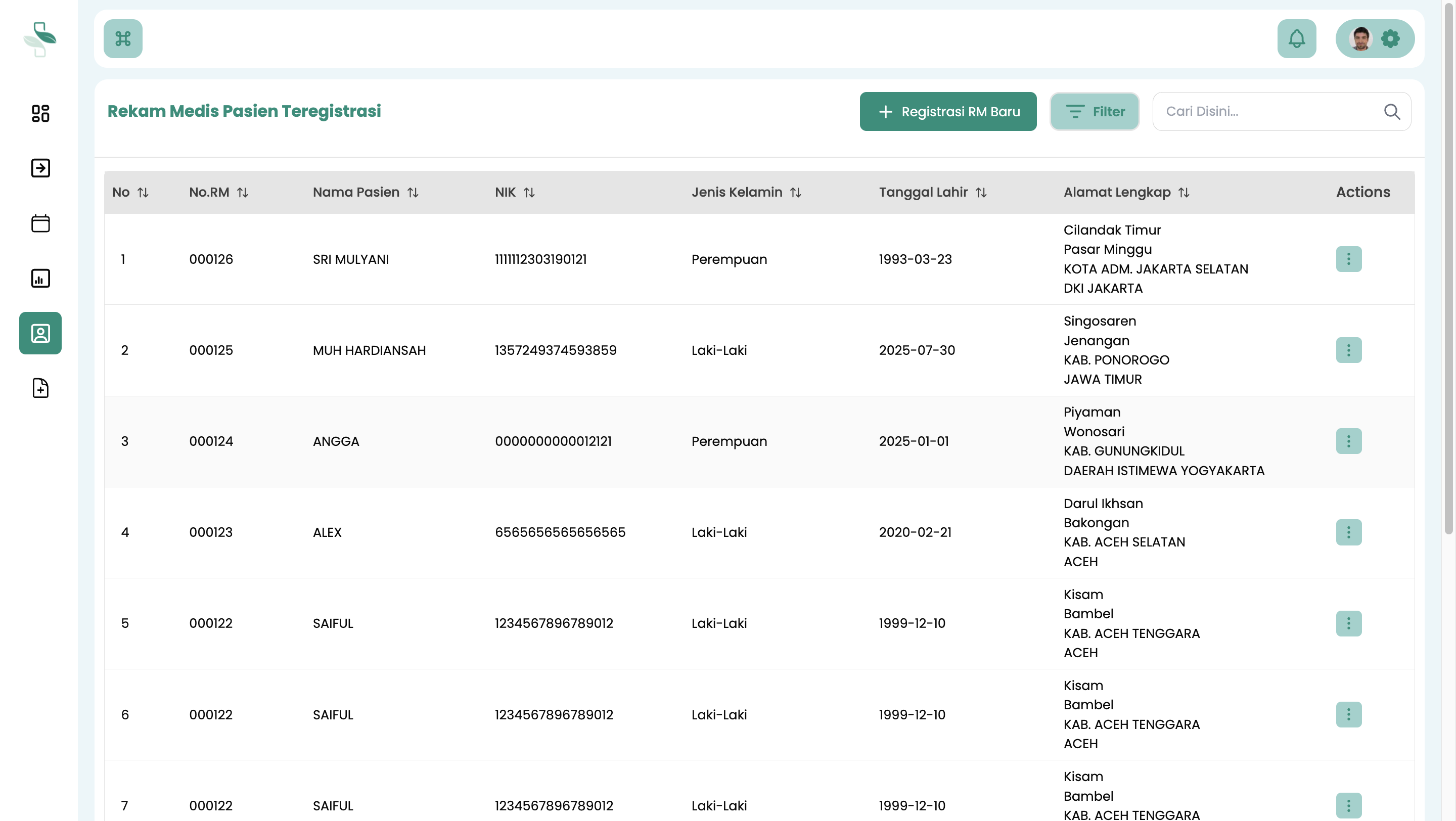Viewport: 1456px width, 821px height.
Task: Toggle sorting on Nama Pasien column
Action: tap(413, 192)
